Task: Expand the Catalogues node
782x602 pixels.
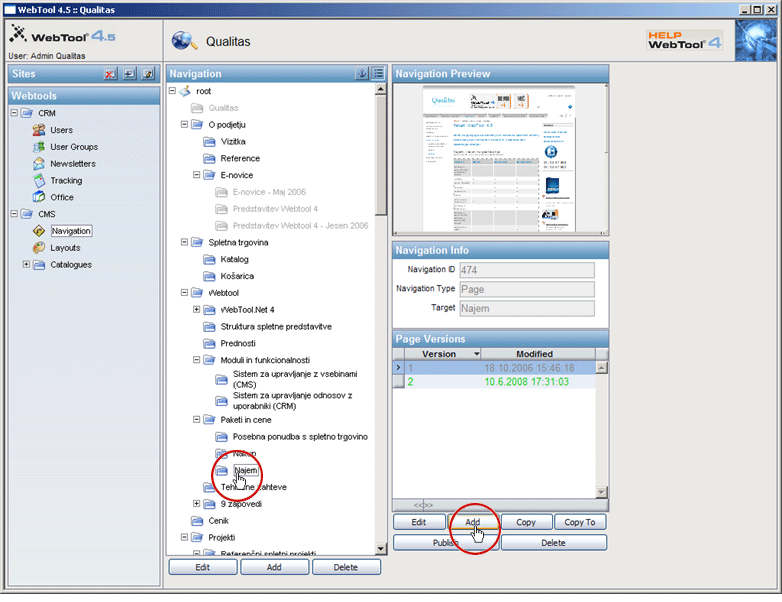Action: click(26, 265)
